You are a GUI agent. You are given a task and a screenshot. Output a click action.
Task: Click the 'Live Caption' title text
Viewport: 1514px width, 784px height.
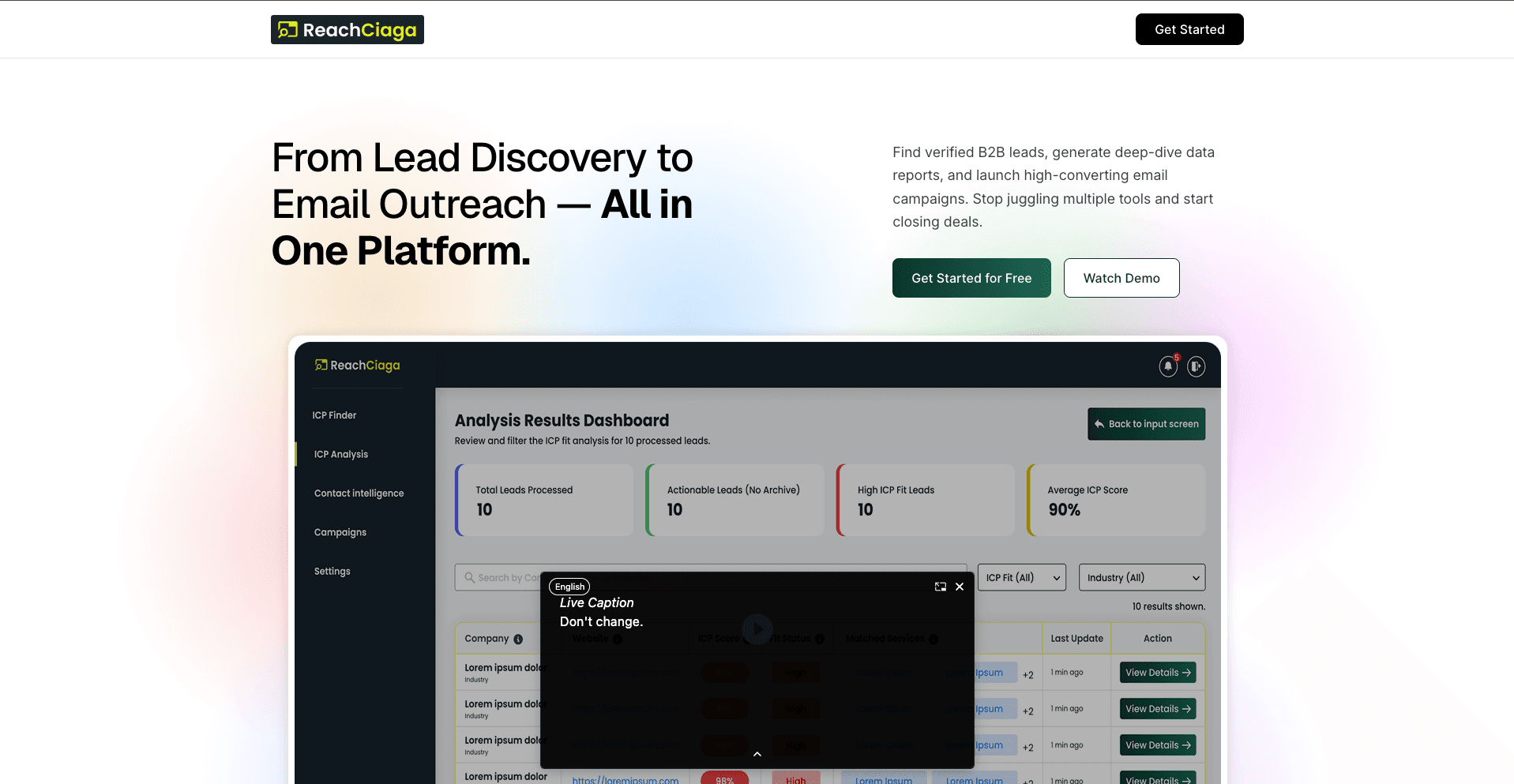pos(596,602)
